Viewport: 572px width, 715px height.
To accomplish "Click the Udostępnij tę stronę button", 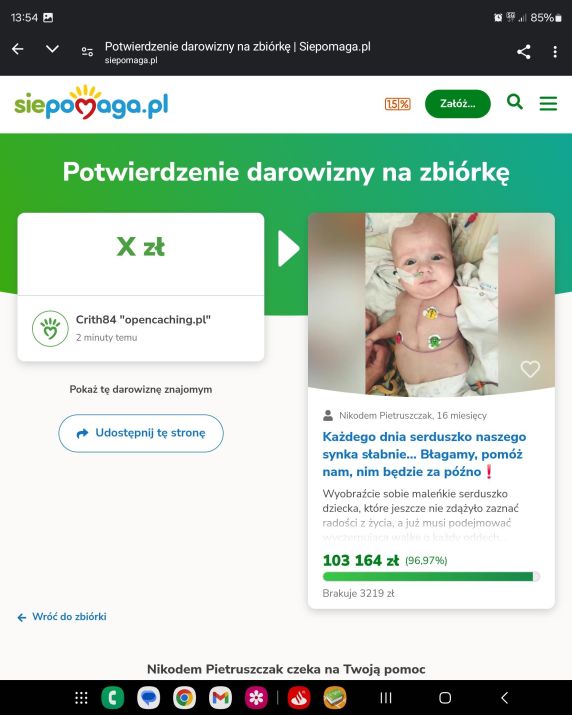I will (141, 433).
